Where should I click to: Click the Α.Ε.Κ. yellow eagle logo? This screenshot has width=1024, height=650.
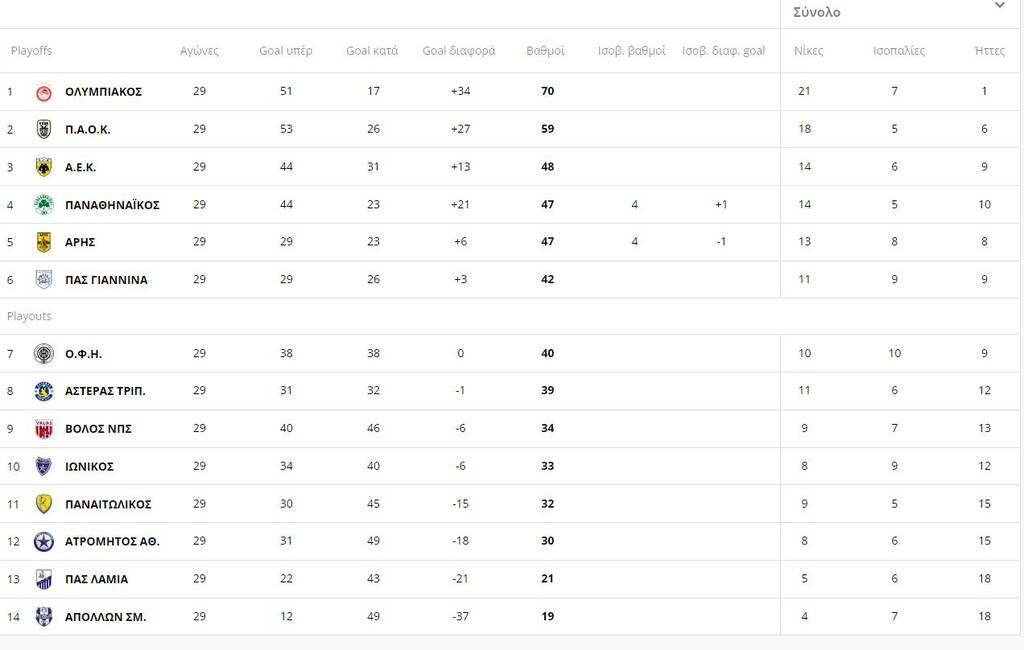pyautogui.click(x=44, y=167)
